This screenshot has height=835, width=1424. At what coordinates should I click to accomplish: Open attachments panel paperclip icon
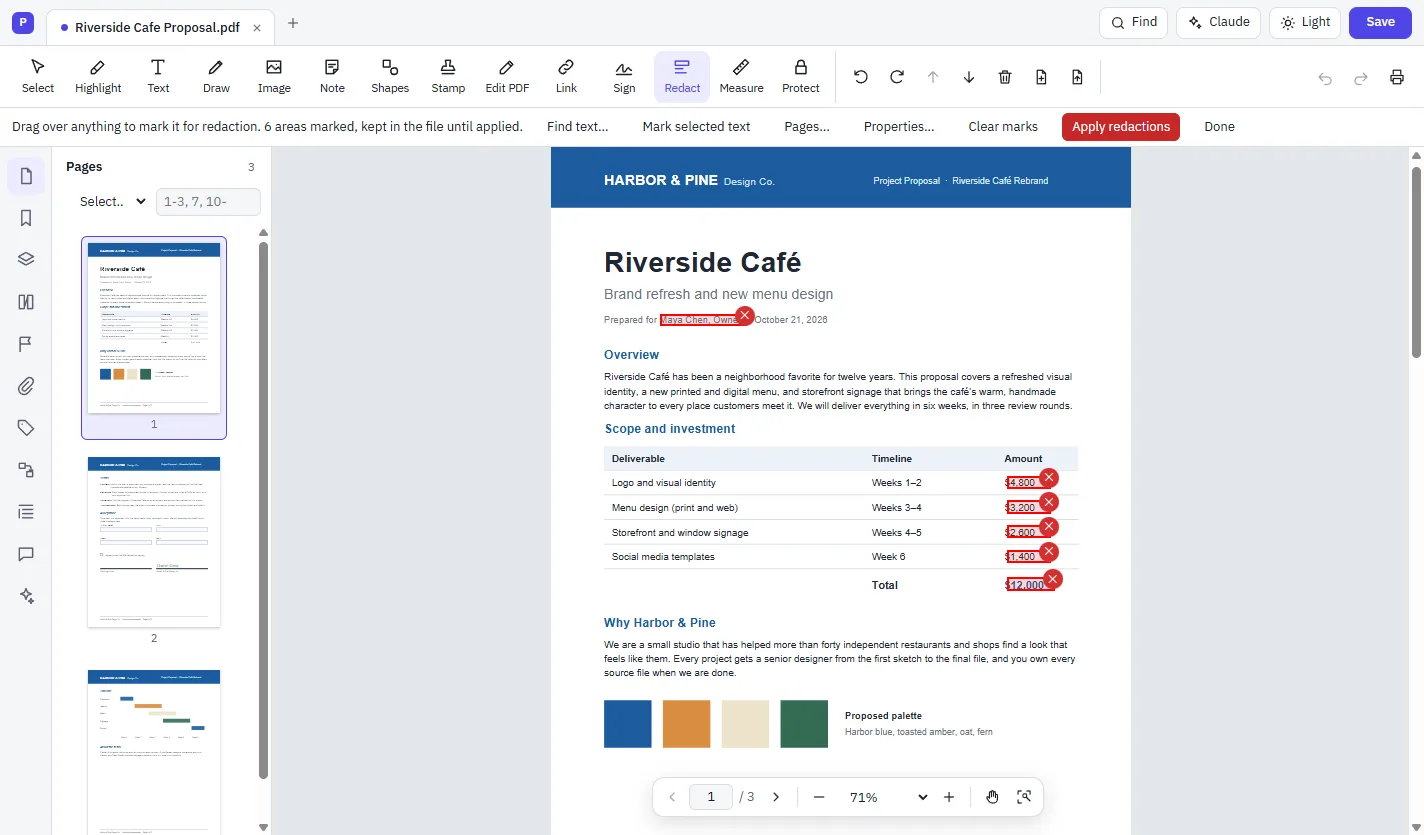click(26, 386)
